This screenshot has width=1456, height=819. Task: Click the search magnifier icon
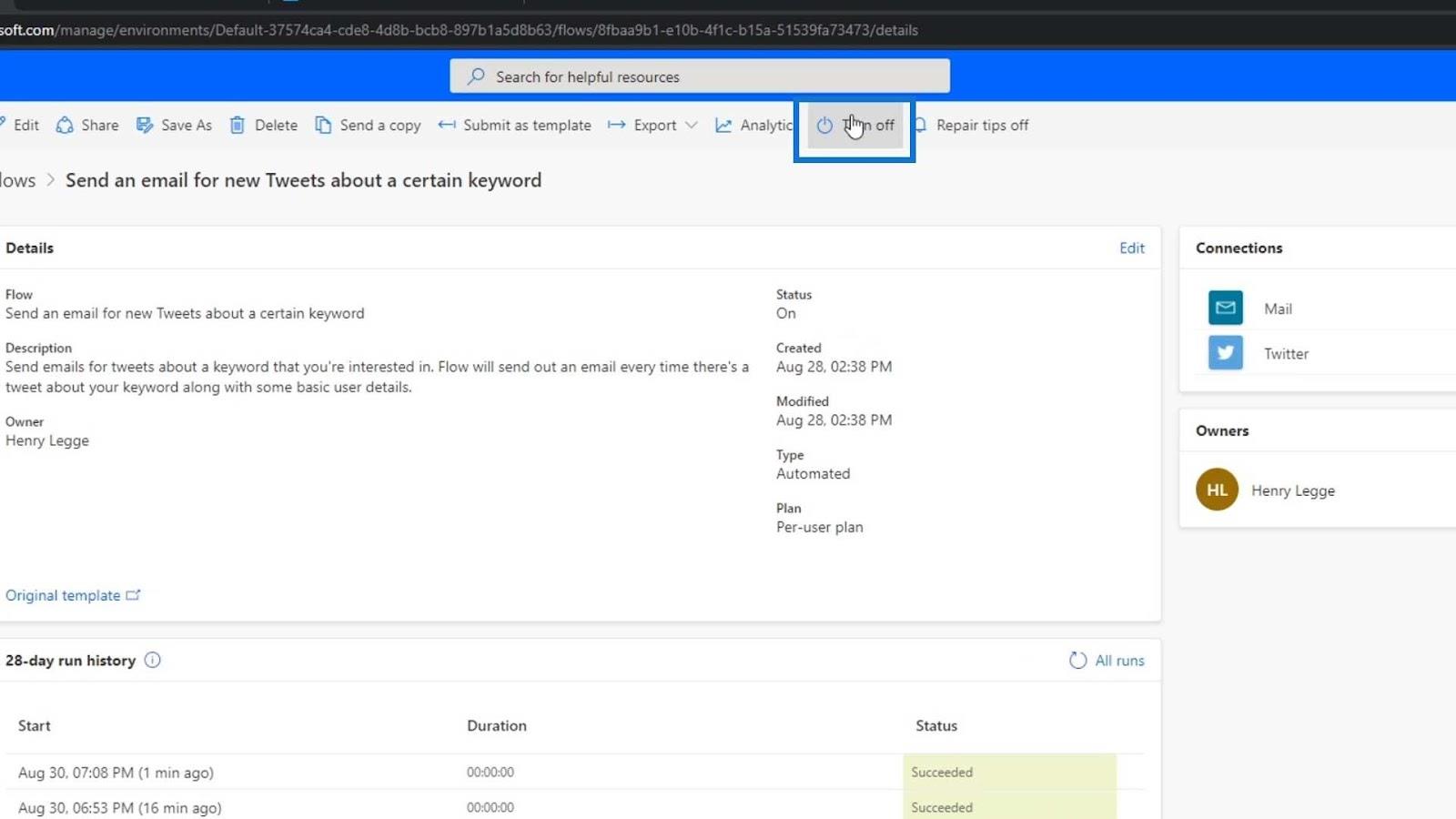(x=476, y=76)
